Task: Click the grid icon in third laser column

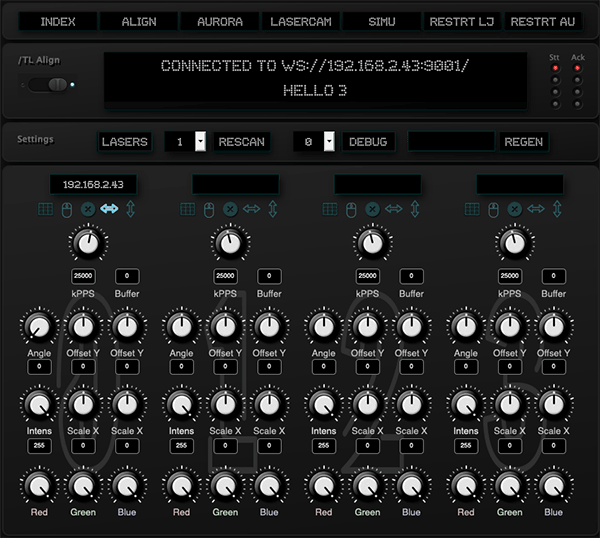Action: click(329, 209)
